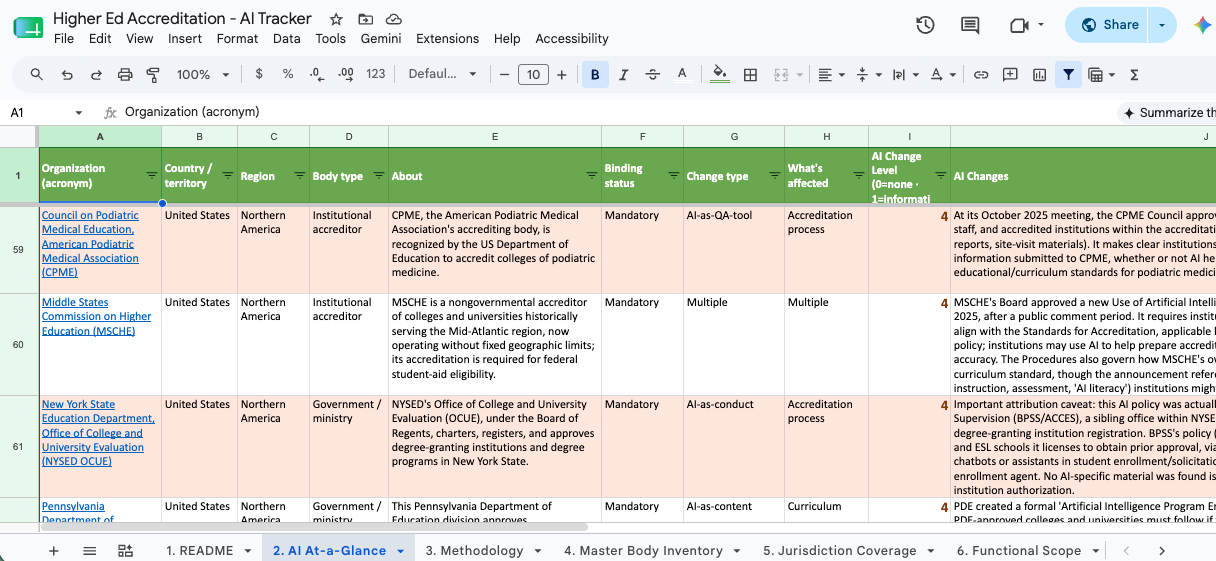Star this document
1216x561 pixels.
(336, 19)
